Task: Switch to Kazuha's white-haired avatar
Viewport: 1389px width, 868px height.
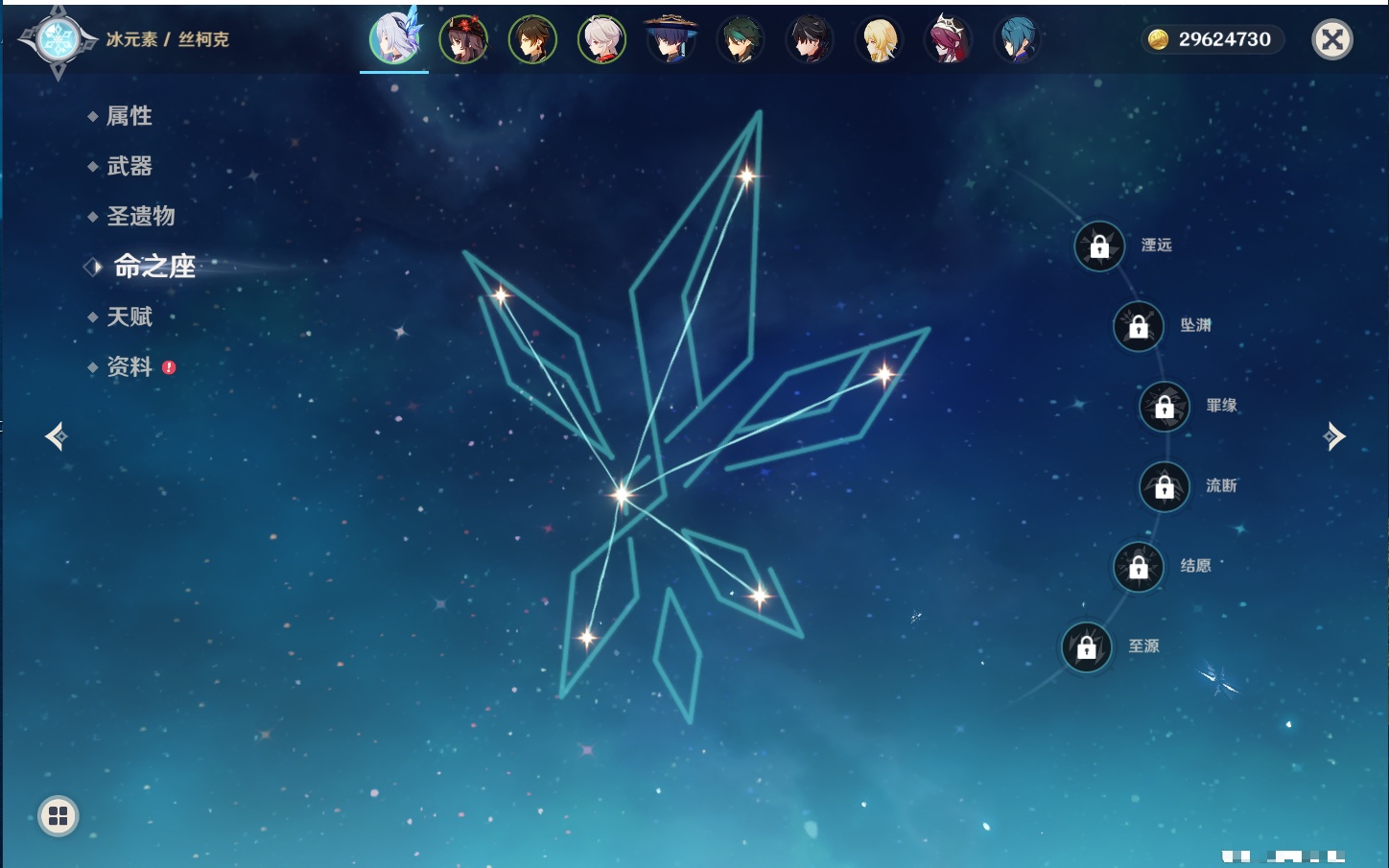Action: pyautogui.click(x=601, y=39)
